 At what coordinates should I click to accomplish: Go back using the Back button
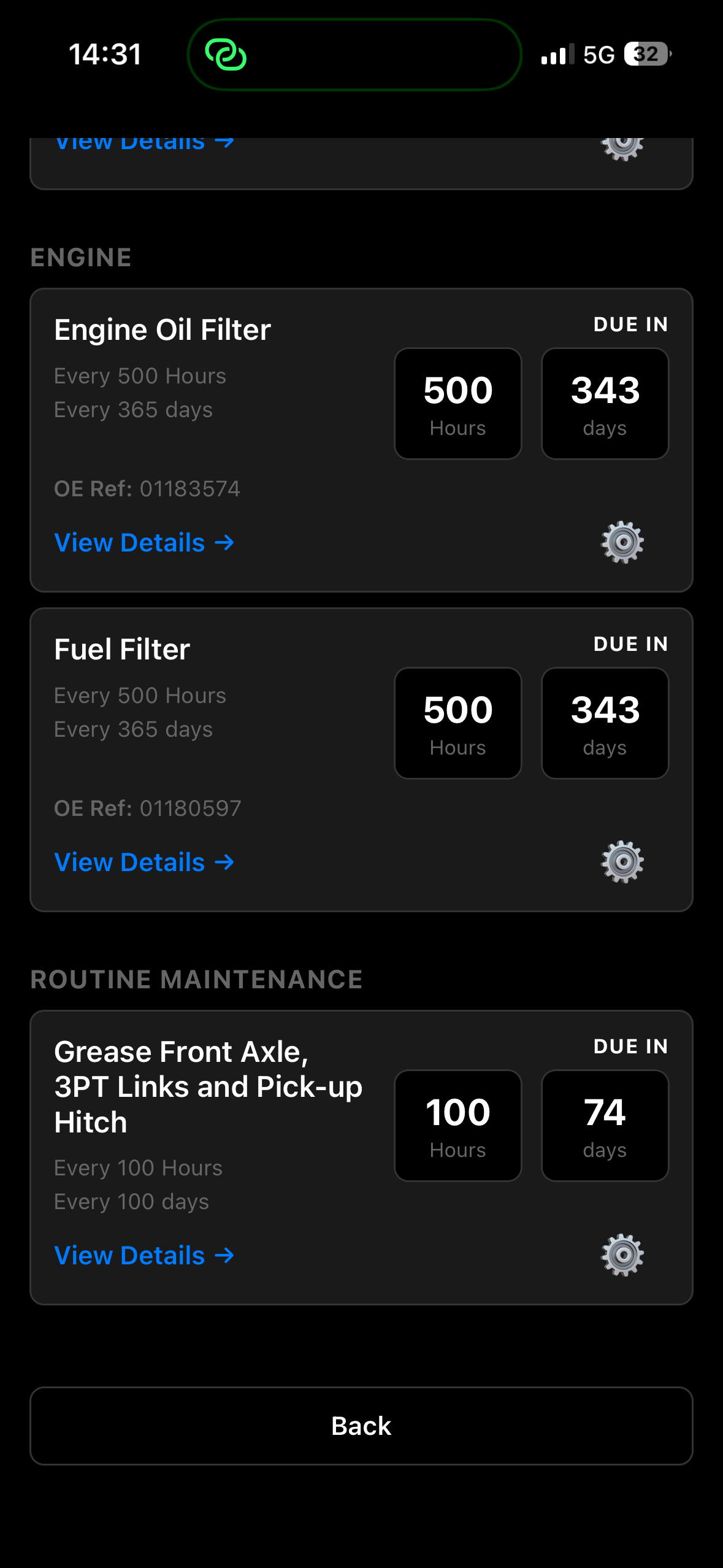pyautogui.click(x=361, y=1426)
